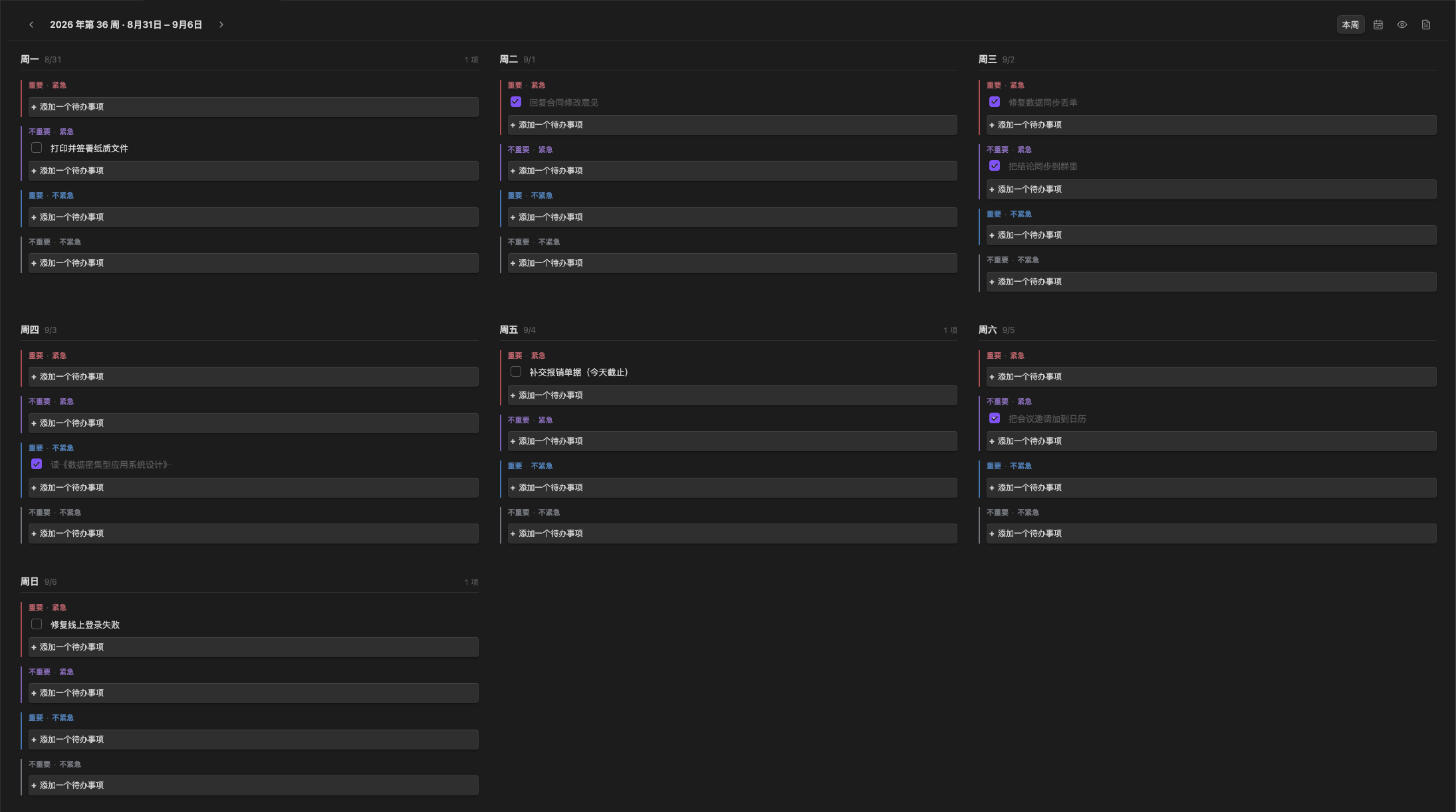This screenshot has height=812, width=1456.
Task: Check off 打印并签署纸质文件
Action: pos(37,148)
